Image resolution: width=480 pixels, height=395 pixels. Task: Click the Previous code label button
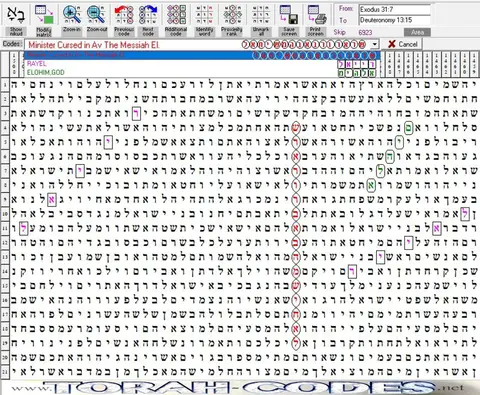pyautogui.click(x=124, y=32)
